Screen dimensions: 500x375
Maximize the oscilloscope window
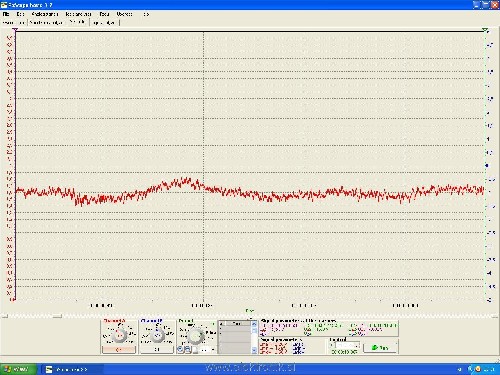coord(486,5)
